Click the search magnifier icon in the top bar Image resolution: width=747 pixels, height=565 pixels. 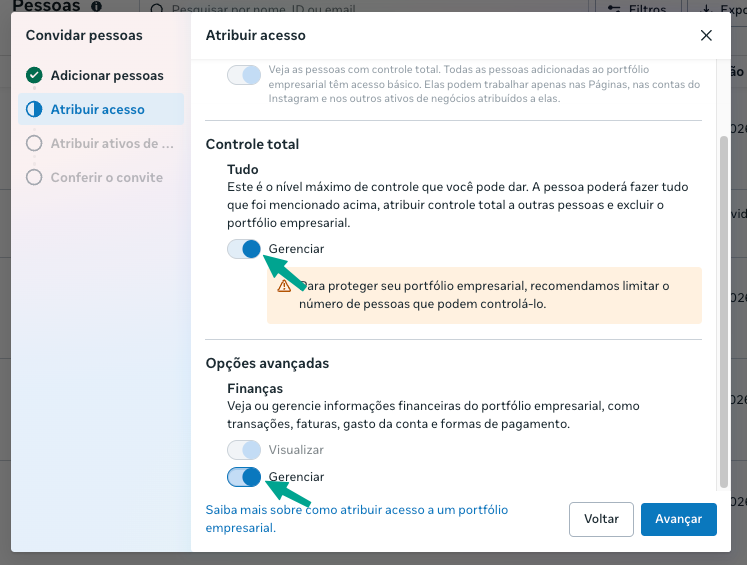(157, 9)
